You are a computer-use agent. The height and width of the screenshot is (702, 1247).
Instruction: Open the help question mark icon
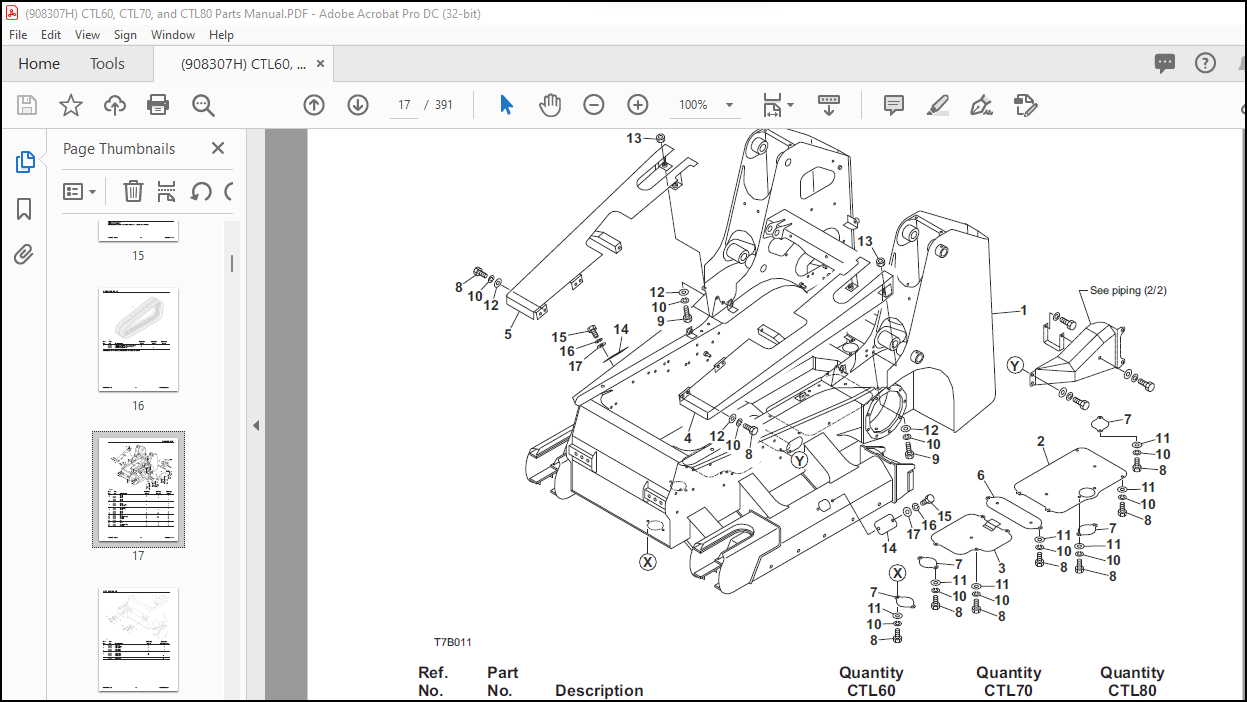point(1205,63)
